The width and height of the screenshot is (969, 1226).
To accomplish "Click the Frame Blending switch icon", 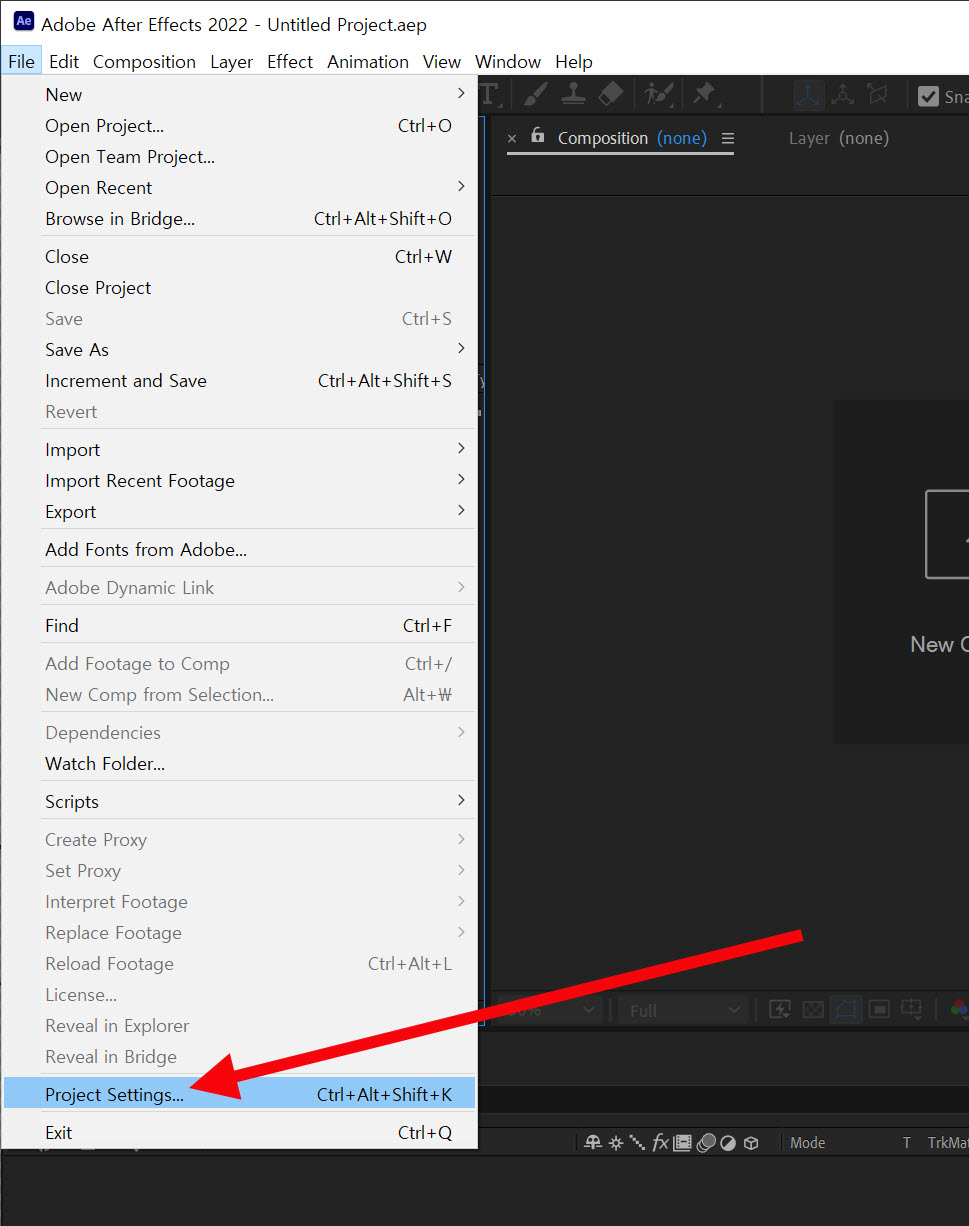I will coord(683,1143).
